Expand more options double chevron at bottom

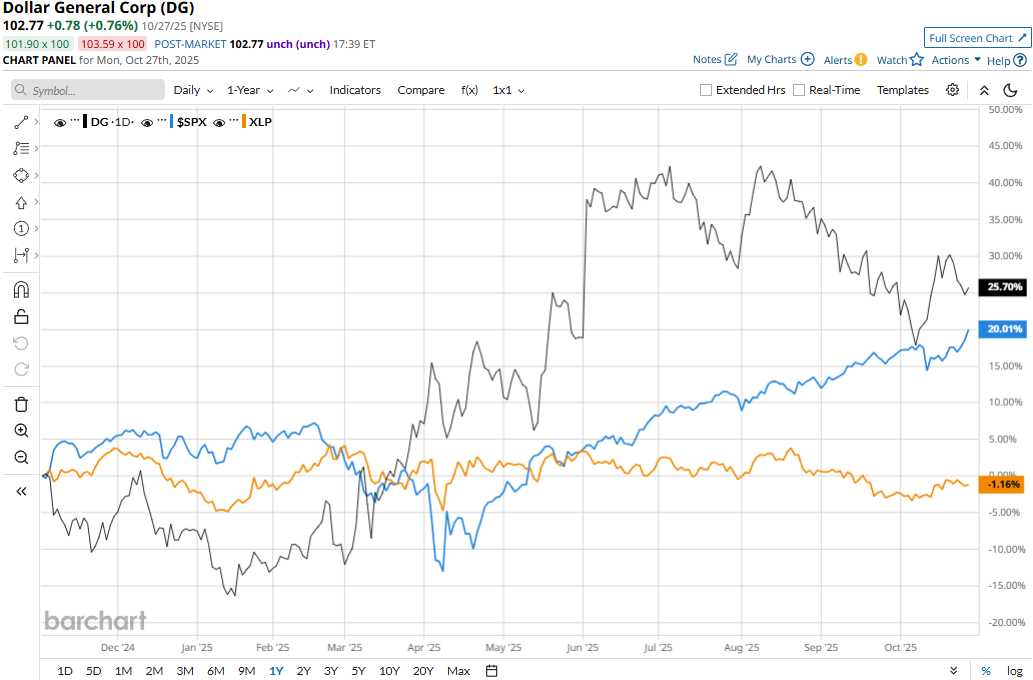954,671
